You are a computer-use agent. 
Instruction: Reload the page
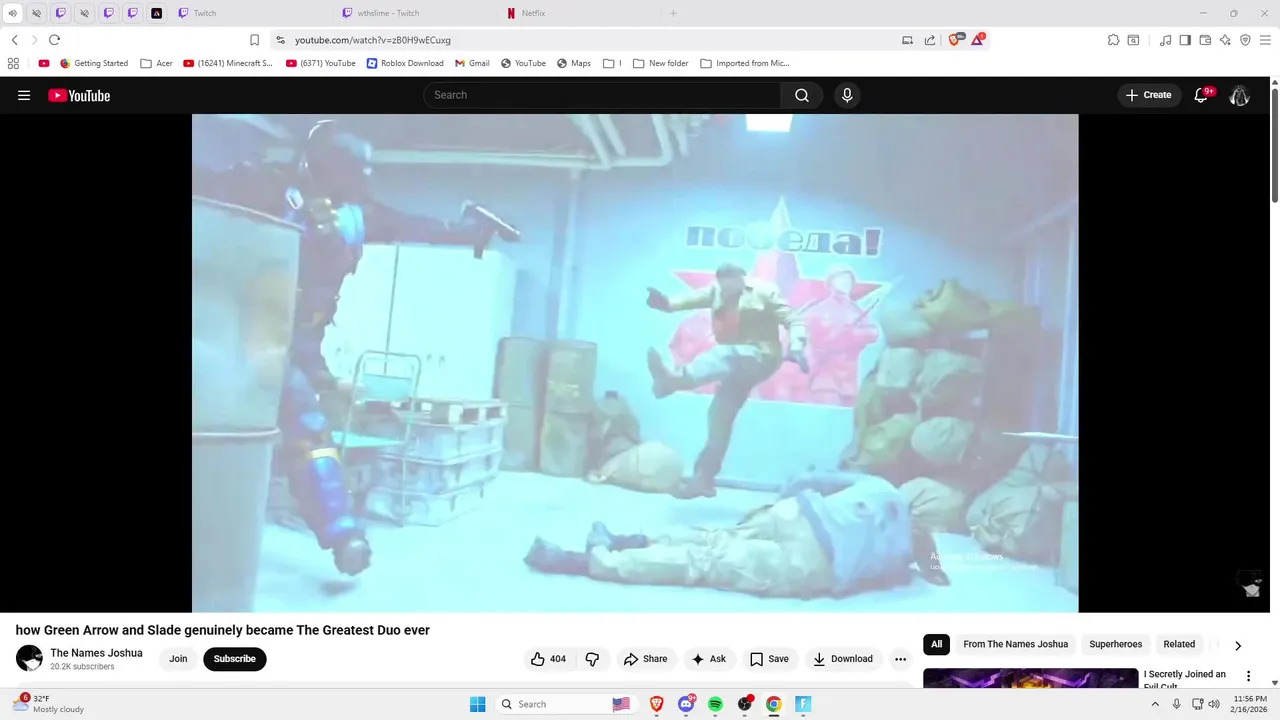(54, 40)
